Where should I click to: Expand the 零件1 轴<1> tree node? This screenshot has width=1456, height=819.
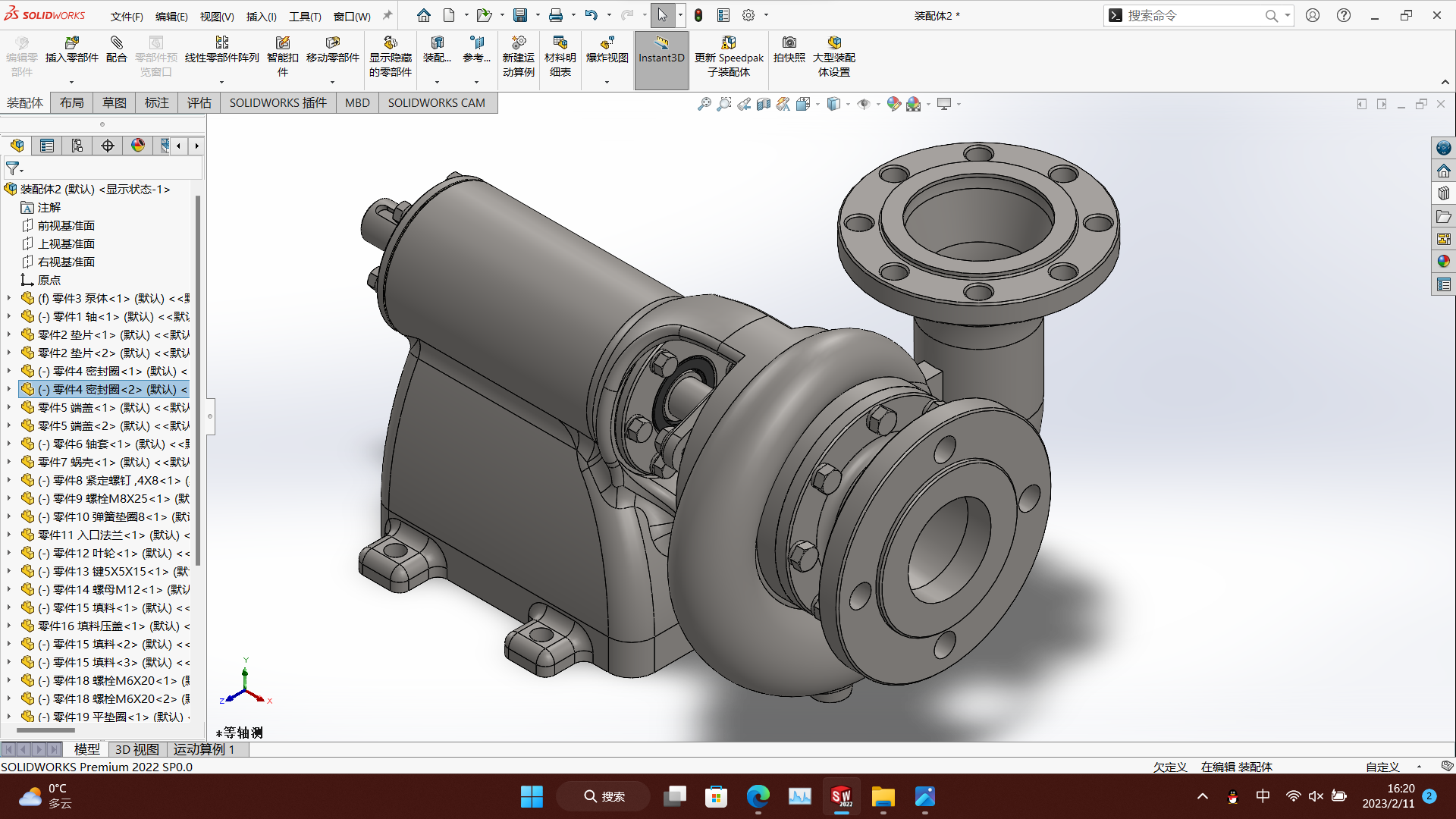click(x=9, y=316)
